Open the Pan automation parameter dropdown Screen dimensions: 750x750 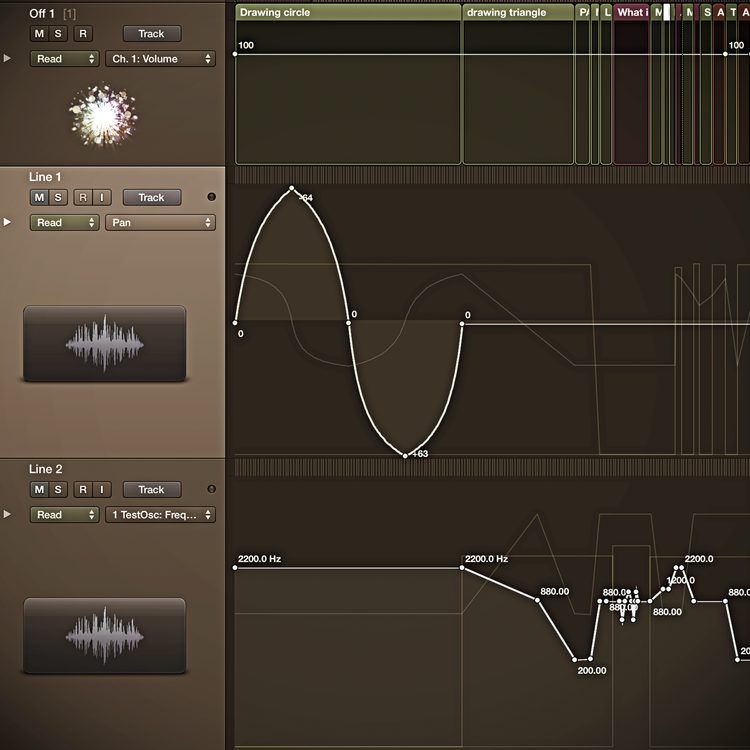point(160,223)
